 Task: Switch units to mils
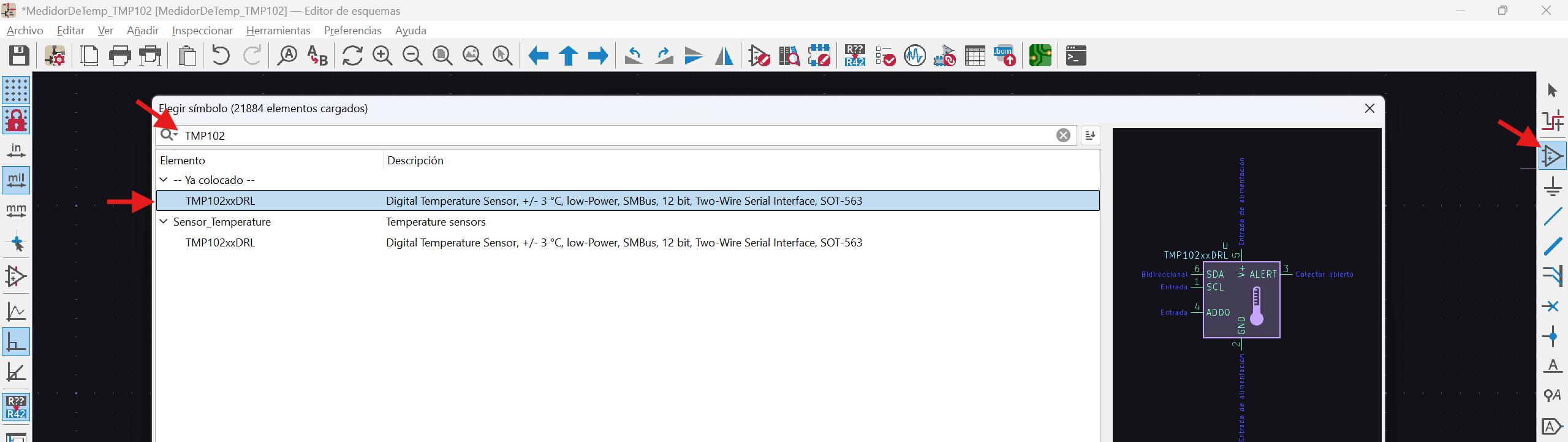[16, 180]
